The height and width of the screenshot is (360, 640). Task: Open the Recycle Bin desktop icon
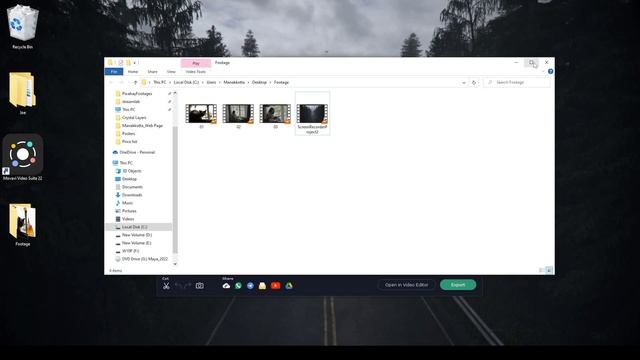(x=22, y=27)
